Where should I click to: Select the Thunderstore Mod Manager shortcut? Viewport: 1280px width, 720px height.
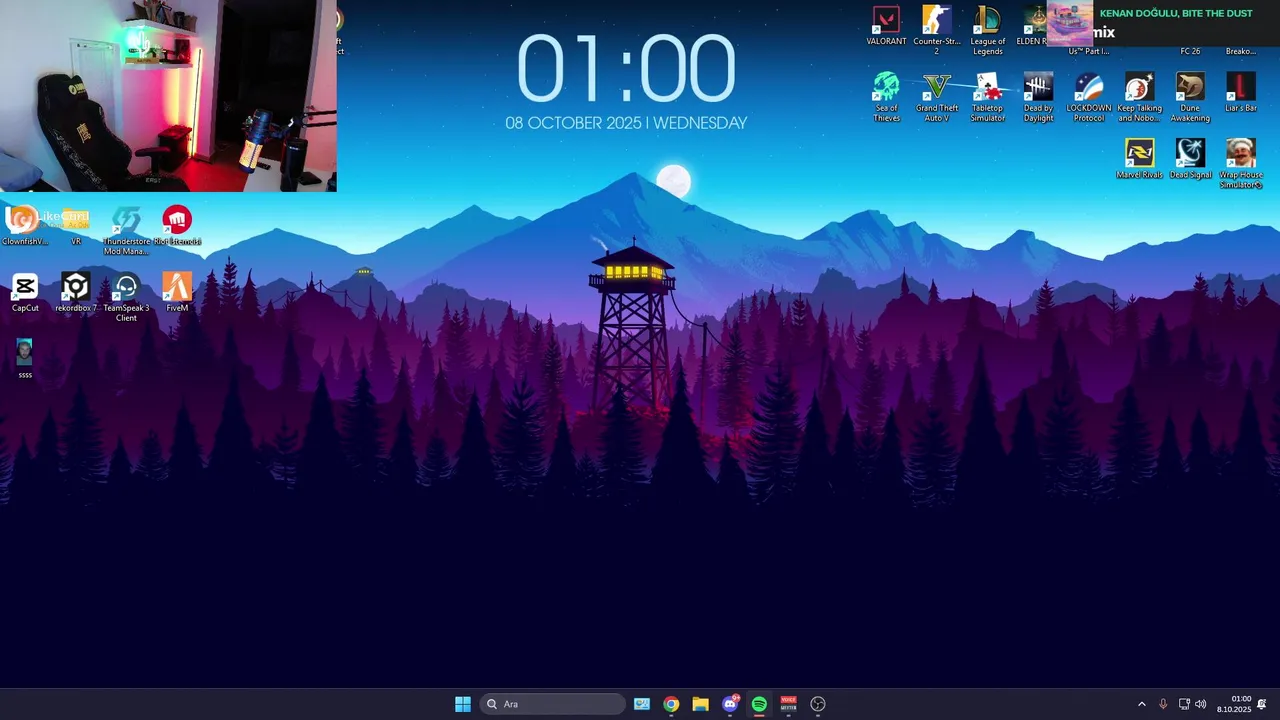click(x=126, y=230)
